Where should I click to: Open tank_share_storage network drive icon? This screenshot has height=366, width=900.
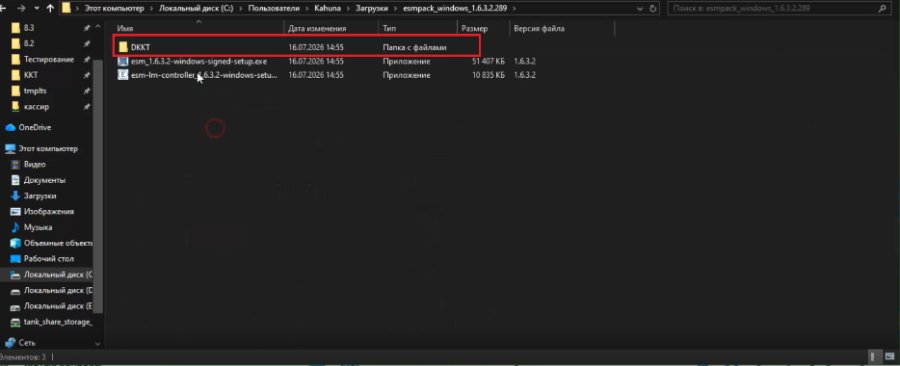(15, 322)
